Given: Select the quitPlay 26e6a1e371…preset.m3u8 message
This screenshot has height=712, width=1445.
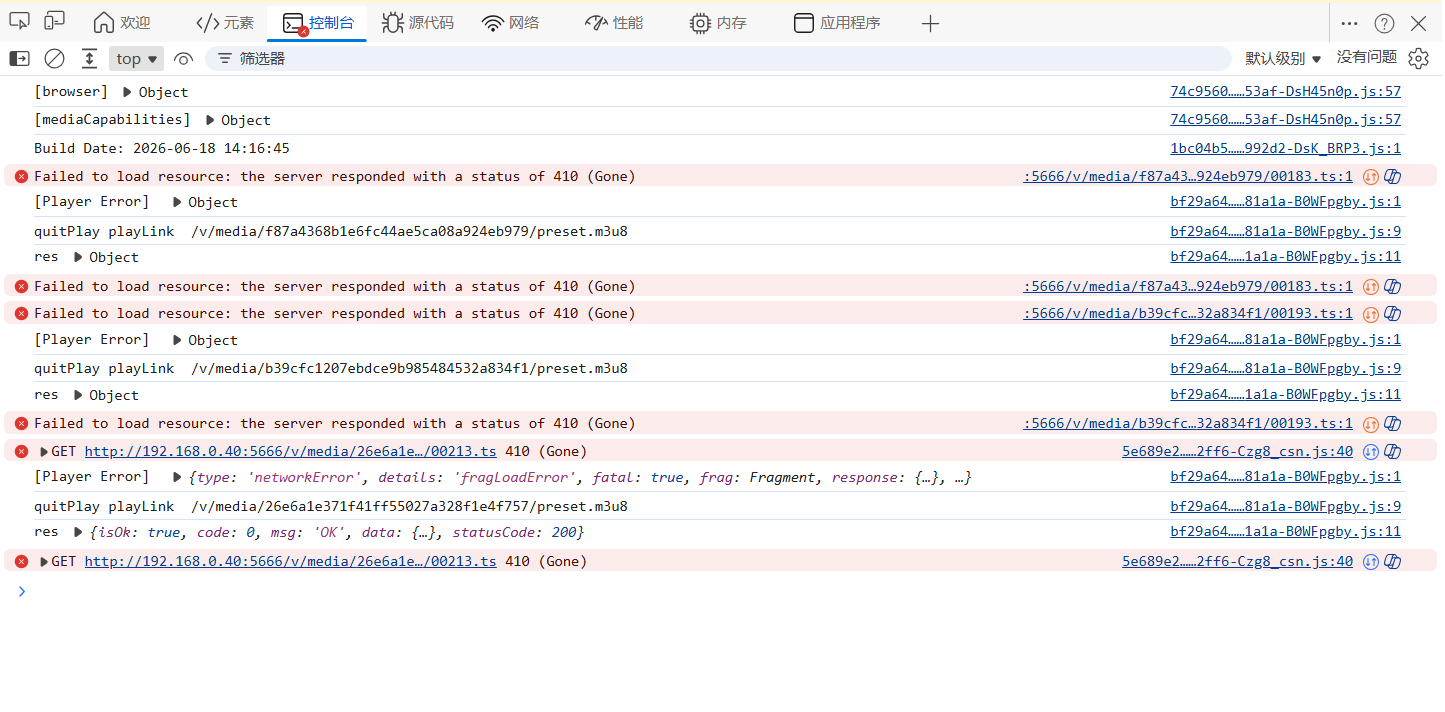Looking at the screenshot, I should [331, 506].
